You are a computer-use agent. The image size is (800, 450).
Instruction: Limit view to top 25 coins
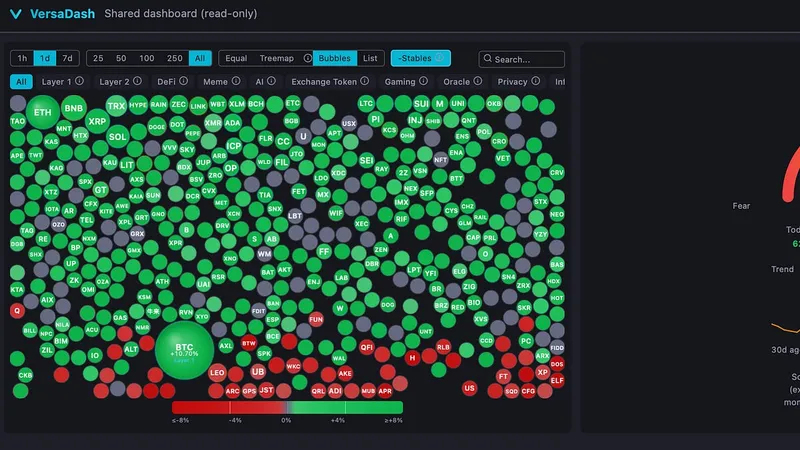(98, 58)
